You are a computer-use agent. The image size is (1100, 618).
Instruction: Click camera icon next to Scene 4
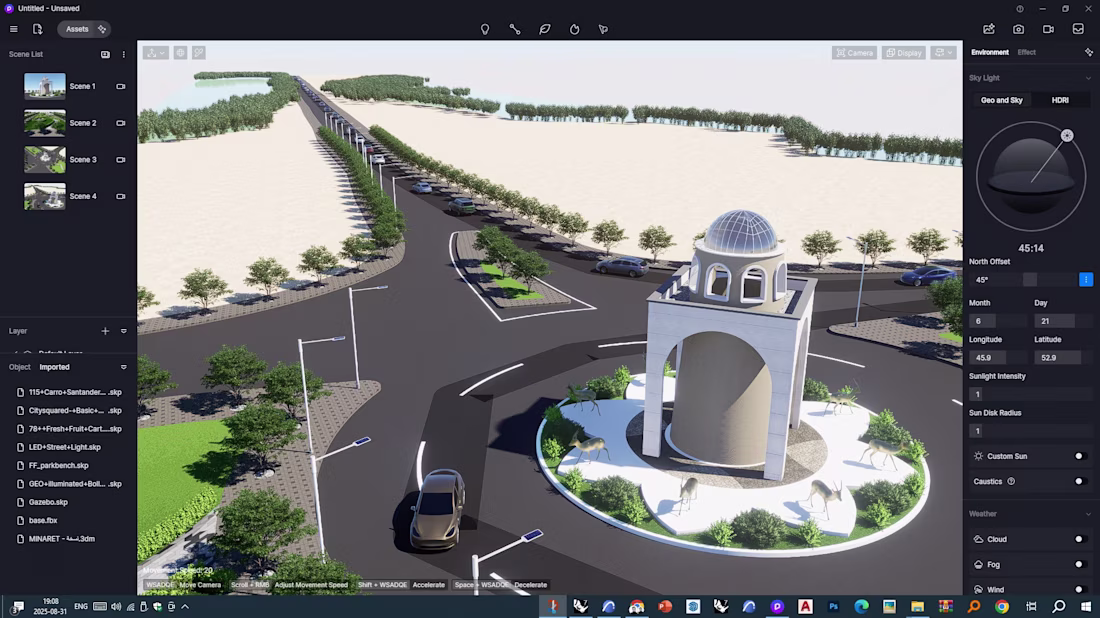[121, 196]
